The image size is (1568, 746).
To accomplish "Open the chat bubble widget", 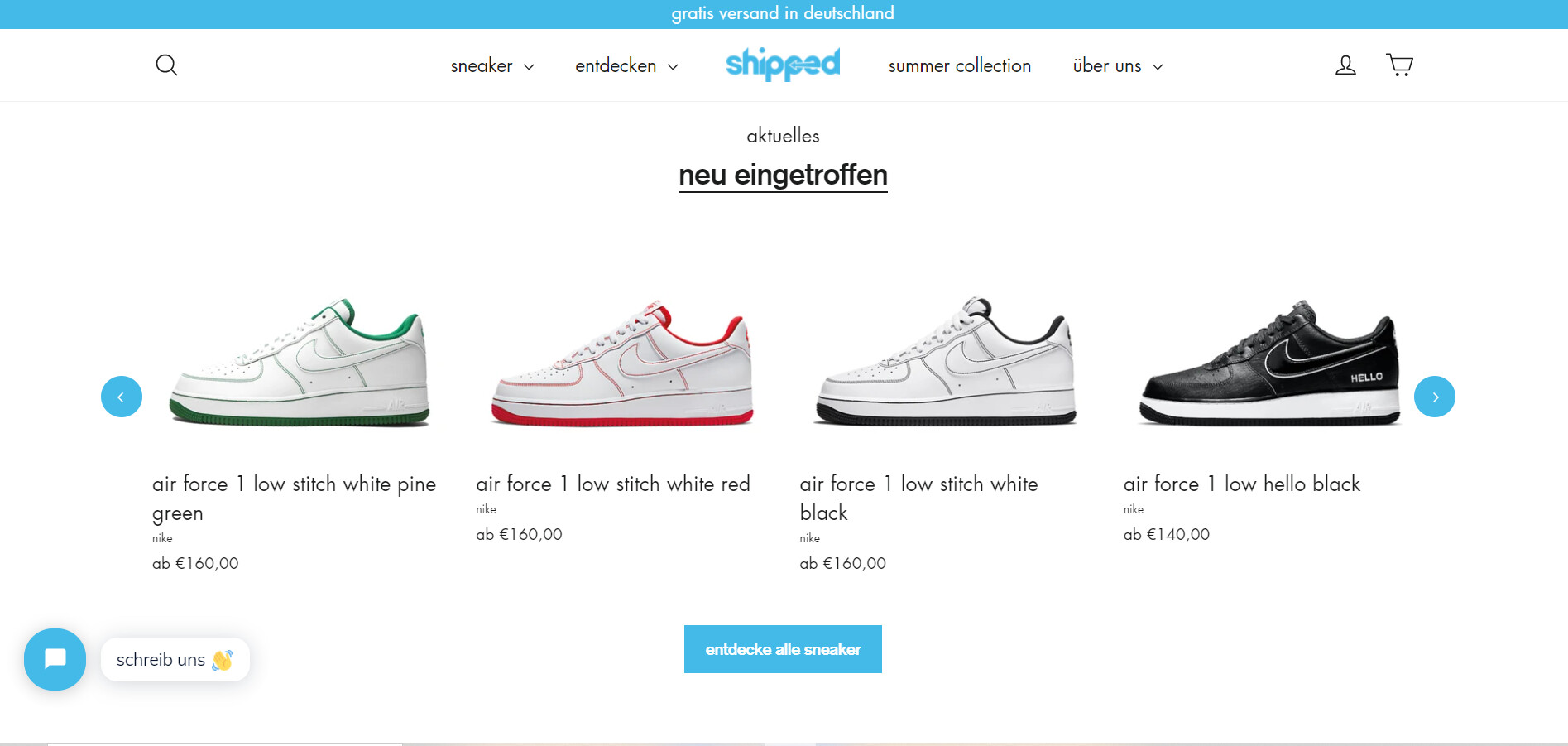I will click(55, 659).
